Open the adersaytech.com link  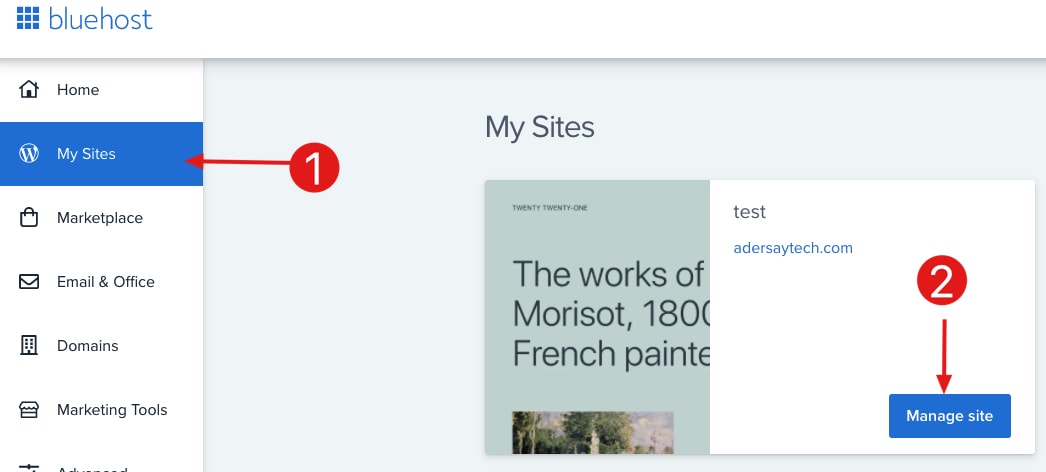(793, 248)
